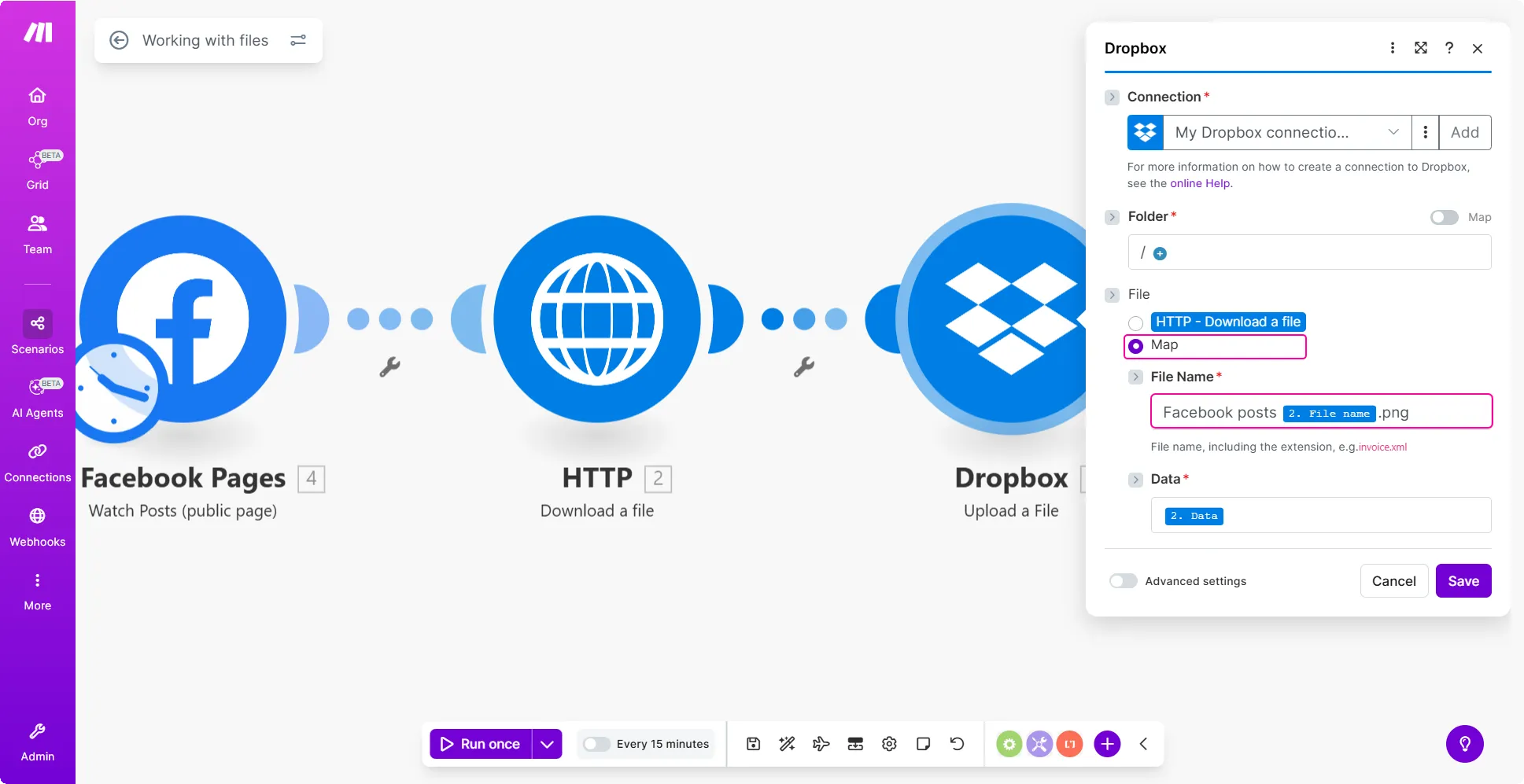1524x784 pixels.
Task: Open the lightbulb help button
Action: (x=1465, y=744)
